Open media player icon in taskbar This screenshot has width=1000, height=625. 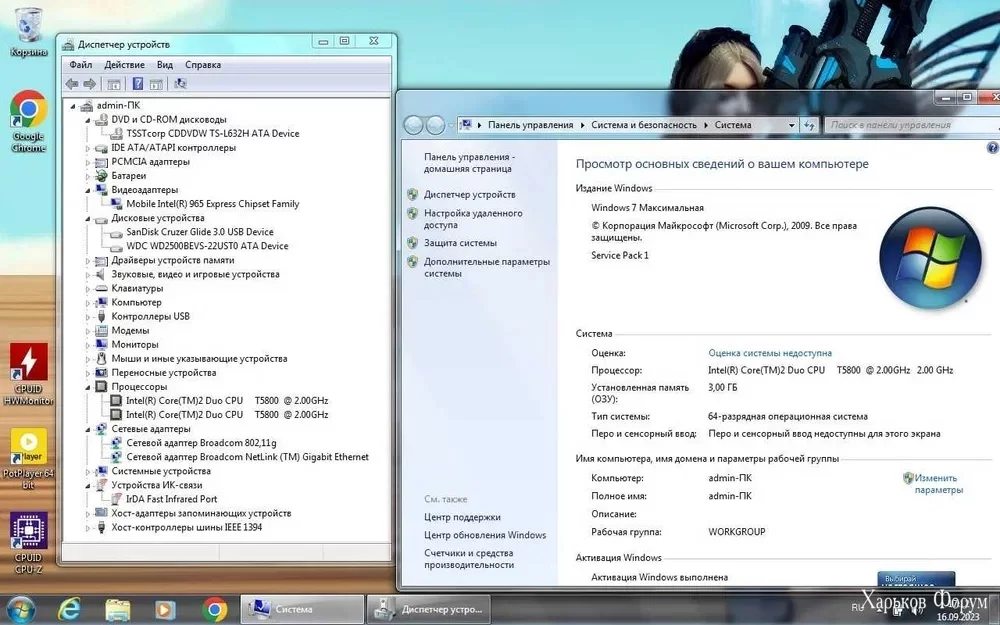tap(165, 610)
